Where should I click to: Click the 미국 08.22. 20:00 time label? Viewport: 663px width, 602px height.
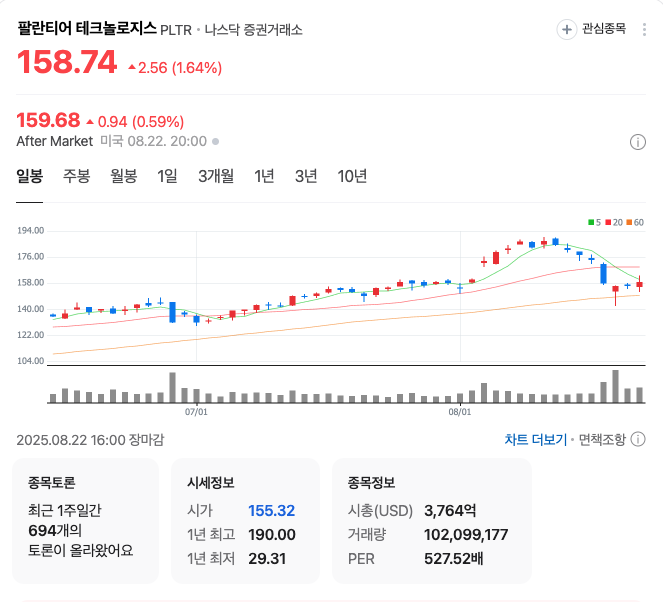(154, 141)
